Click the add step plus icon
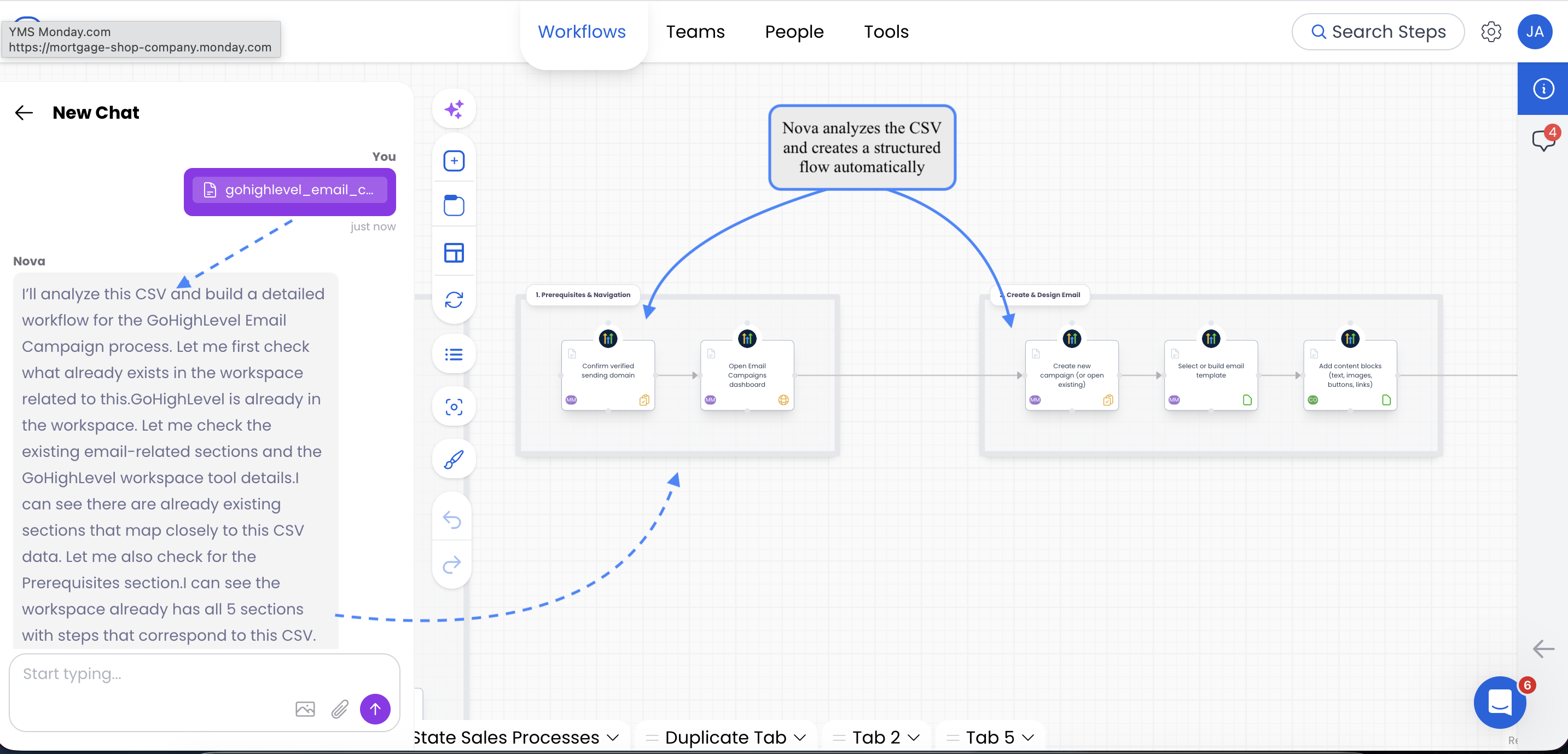Screen dimensions: 1568x754 point(454,161)
